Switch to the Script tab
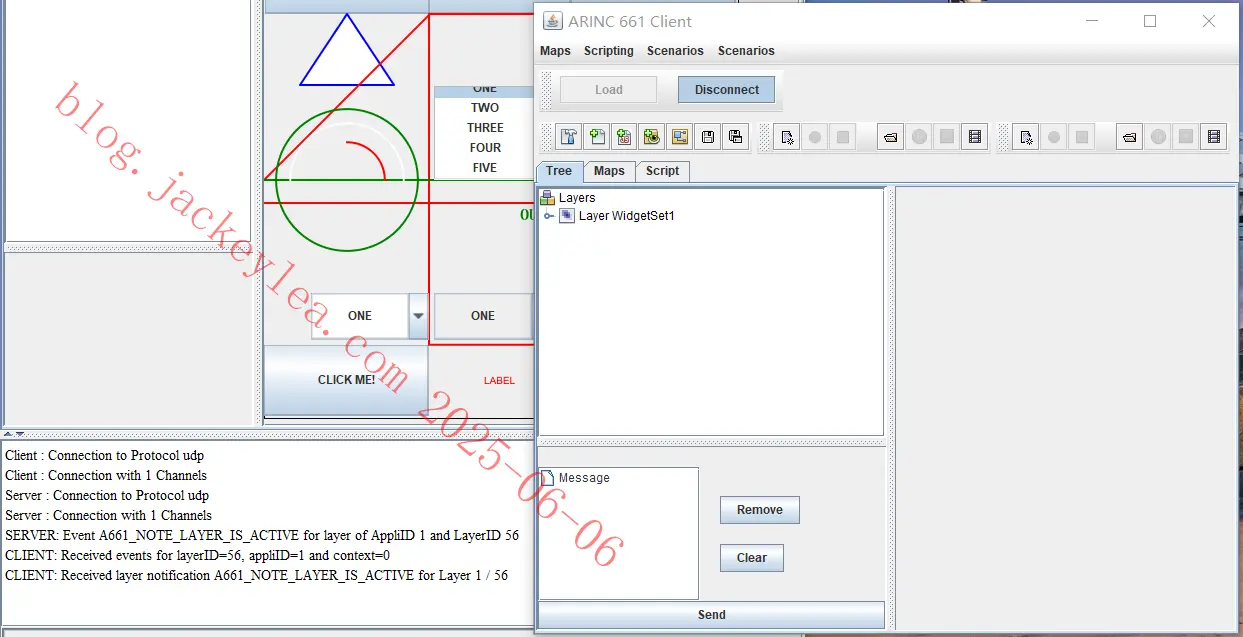This screenshot has height=637, width=1243. 662,171
